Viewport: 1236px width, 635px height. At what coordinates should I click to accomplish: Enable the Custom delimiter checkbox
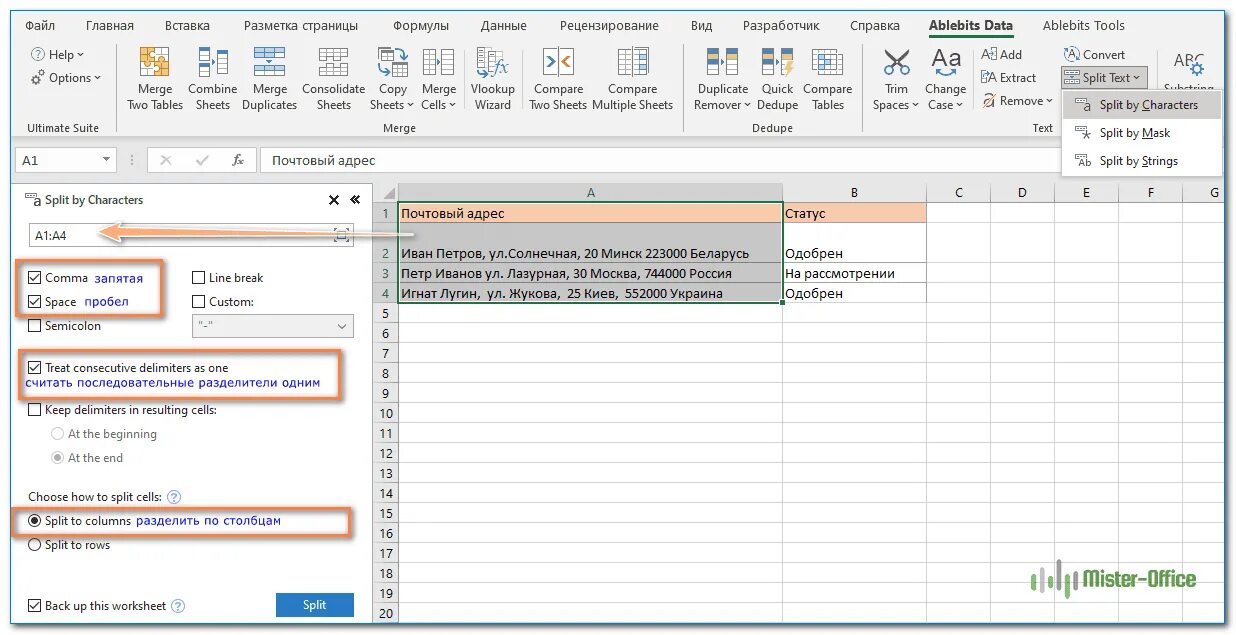(199, 302)
